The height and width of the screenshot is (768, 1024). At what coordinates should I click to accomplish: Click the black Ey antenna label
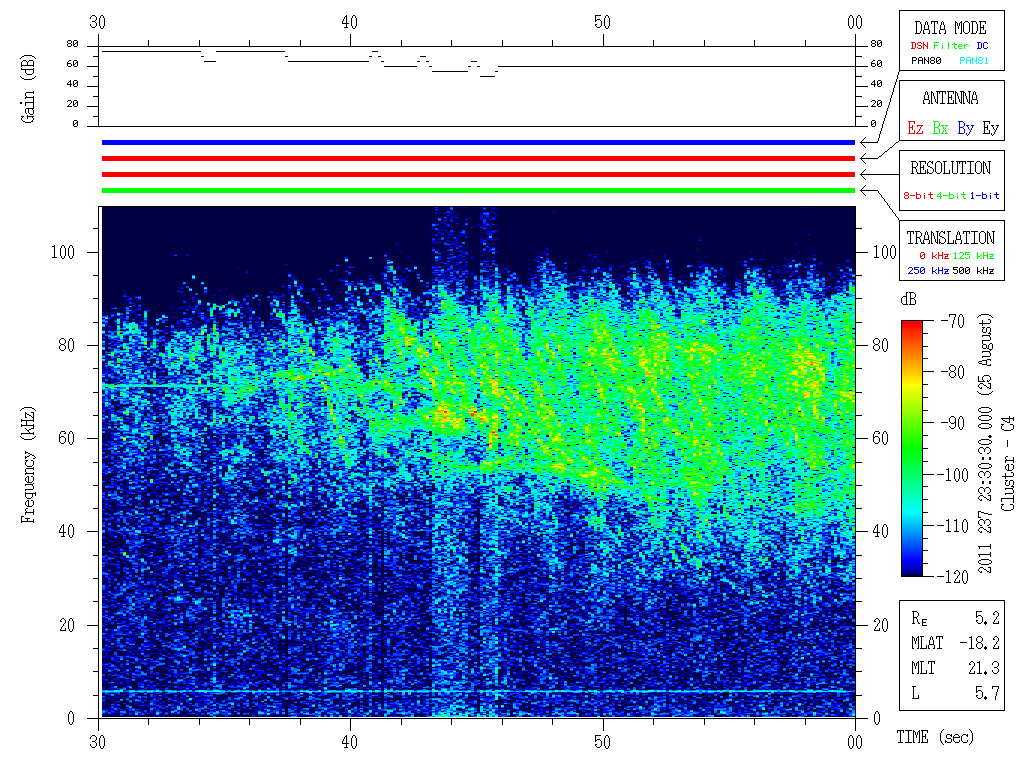coord(990,128)
